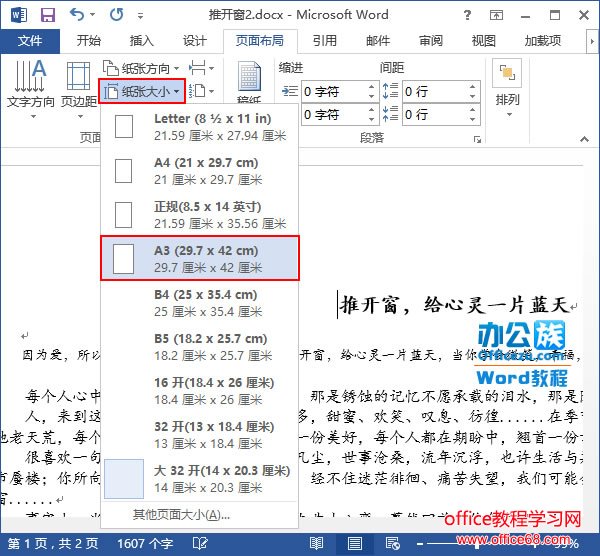Click the spacing after field 0 行

tap(435, 114)
